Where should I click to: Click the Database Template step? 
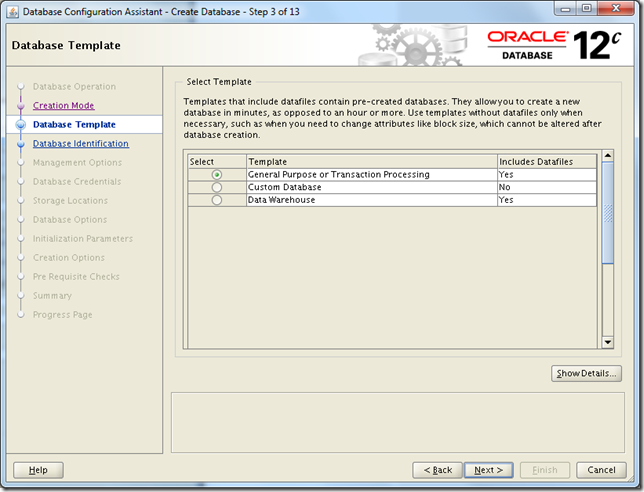tap(74, 124)
